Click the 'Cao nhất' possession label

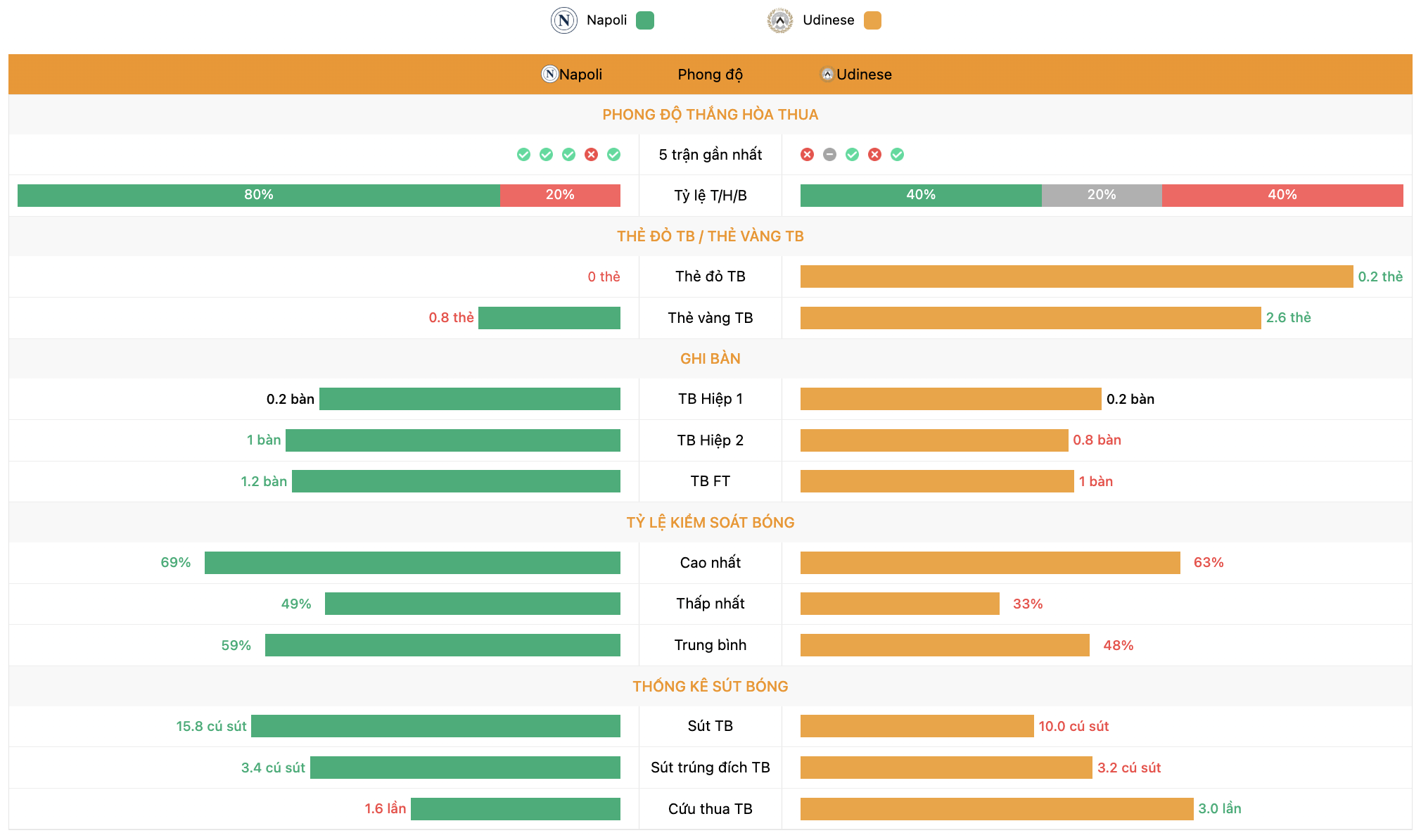[710, 563]
